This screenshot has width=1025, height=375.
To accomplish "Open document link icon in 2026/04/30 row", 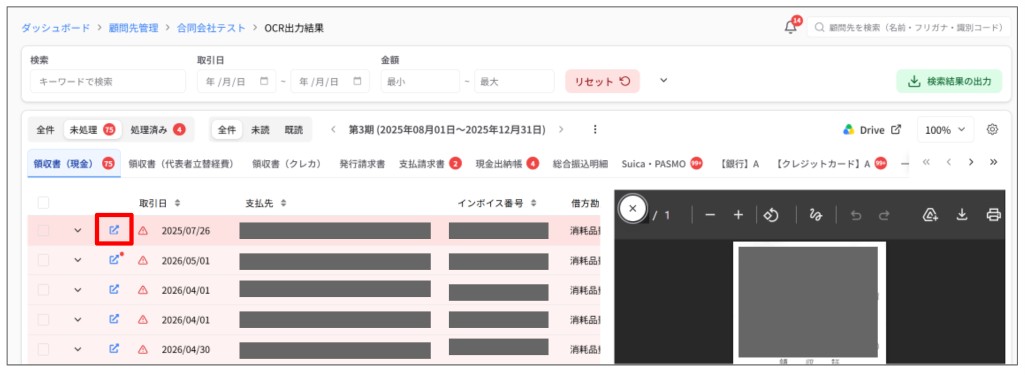I will click(x=114, y=348).
